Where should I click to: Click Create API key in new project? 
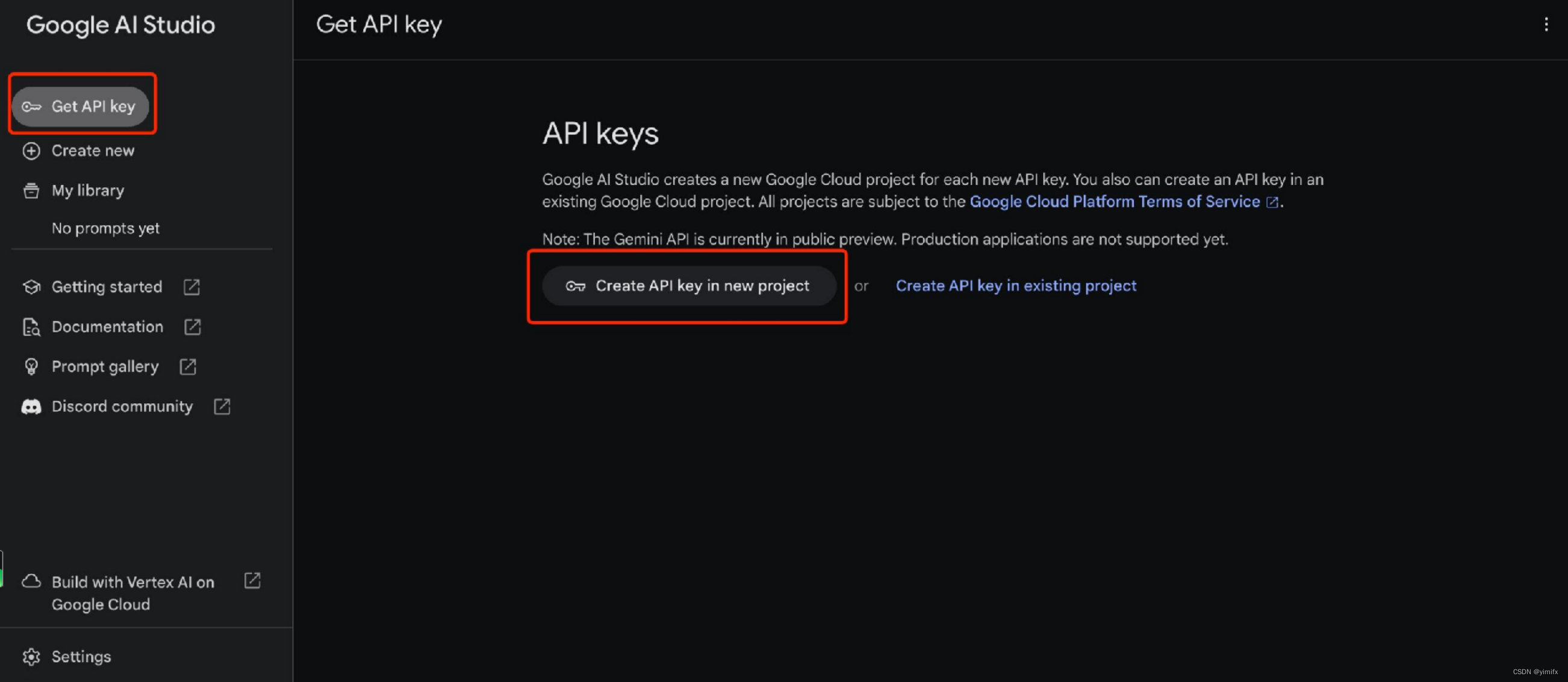click(x=702, y=285)
